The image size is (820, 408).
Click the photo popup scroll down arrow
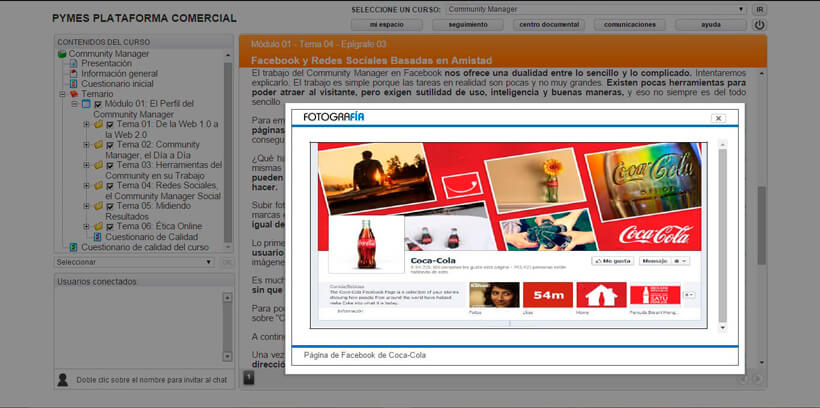pos(723,327)
